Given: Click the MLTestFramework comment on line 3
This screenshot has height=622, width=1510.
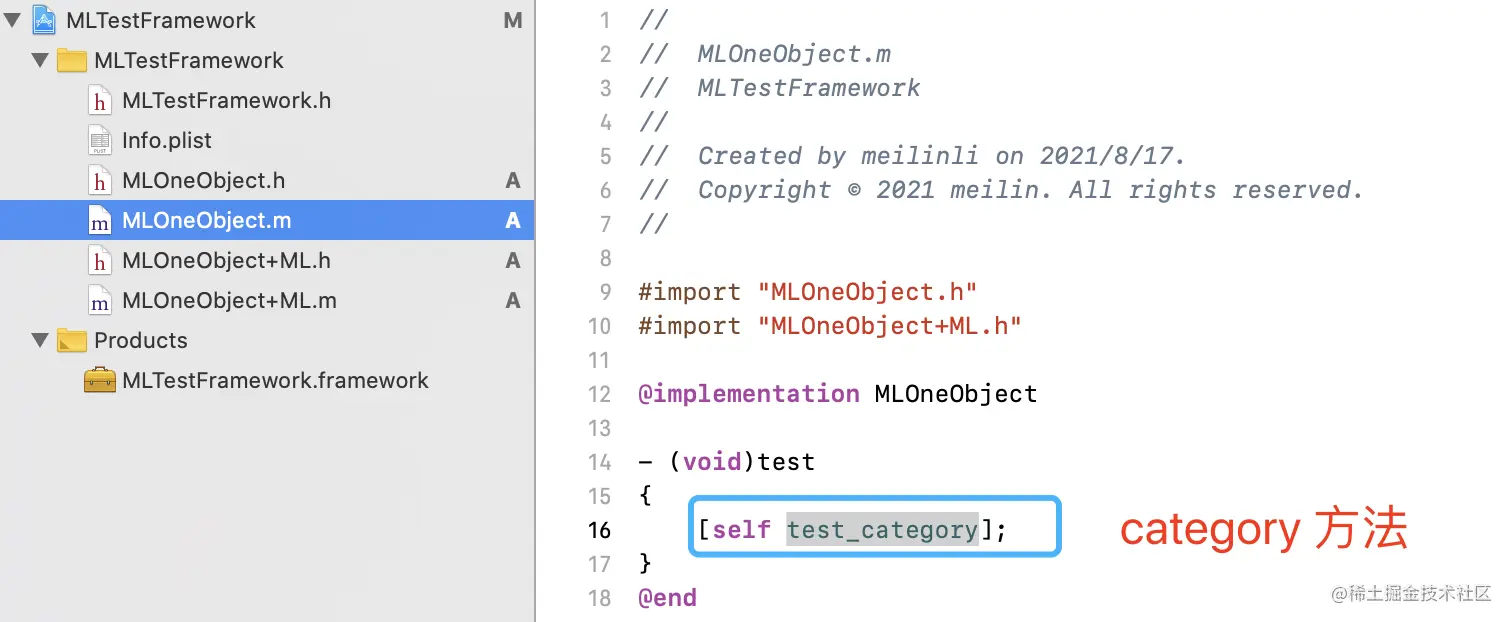Looking at the screenshot, I should pos(779,87).
